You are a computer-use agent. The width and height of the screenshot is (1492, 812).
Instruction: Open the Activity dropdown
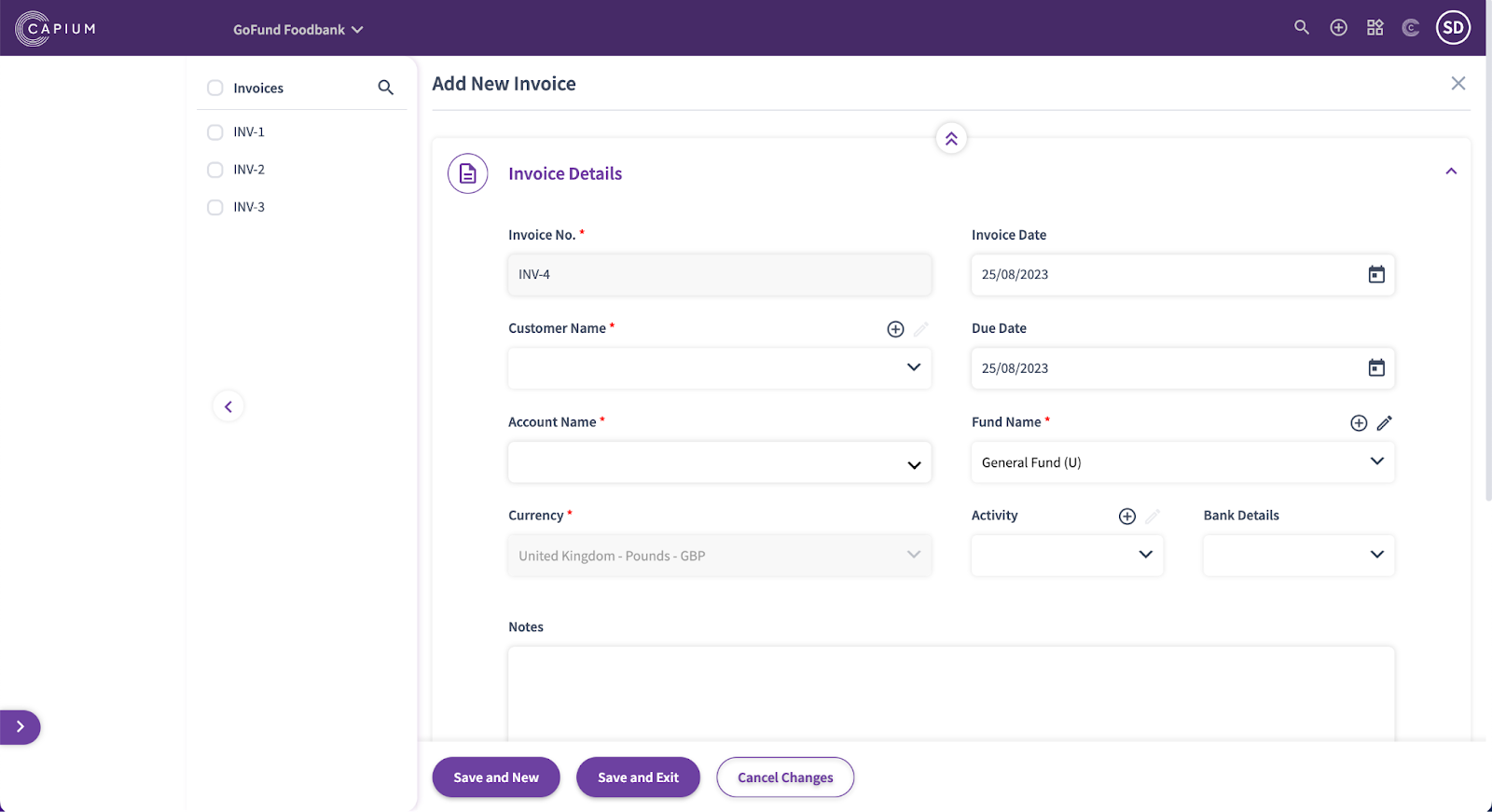point(1068,556)
